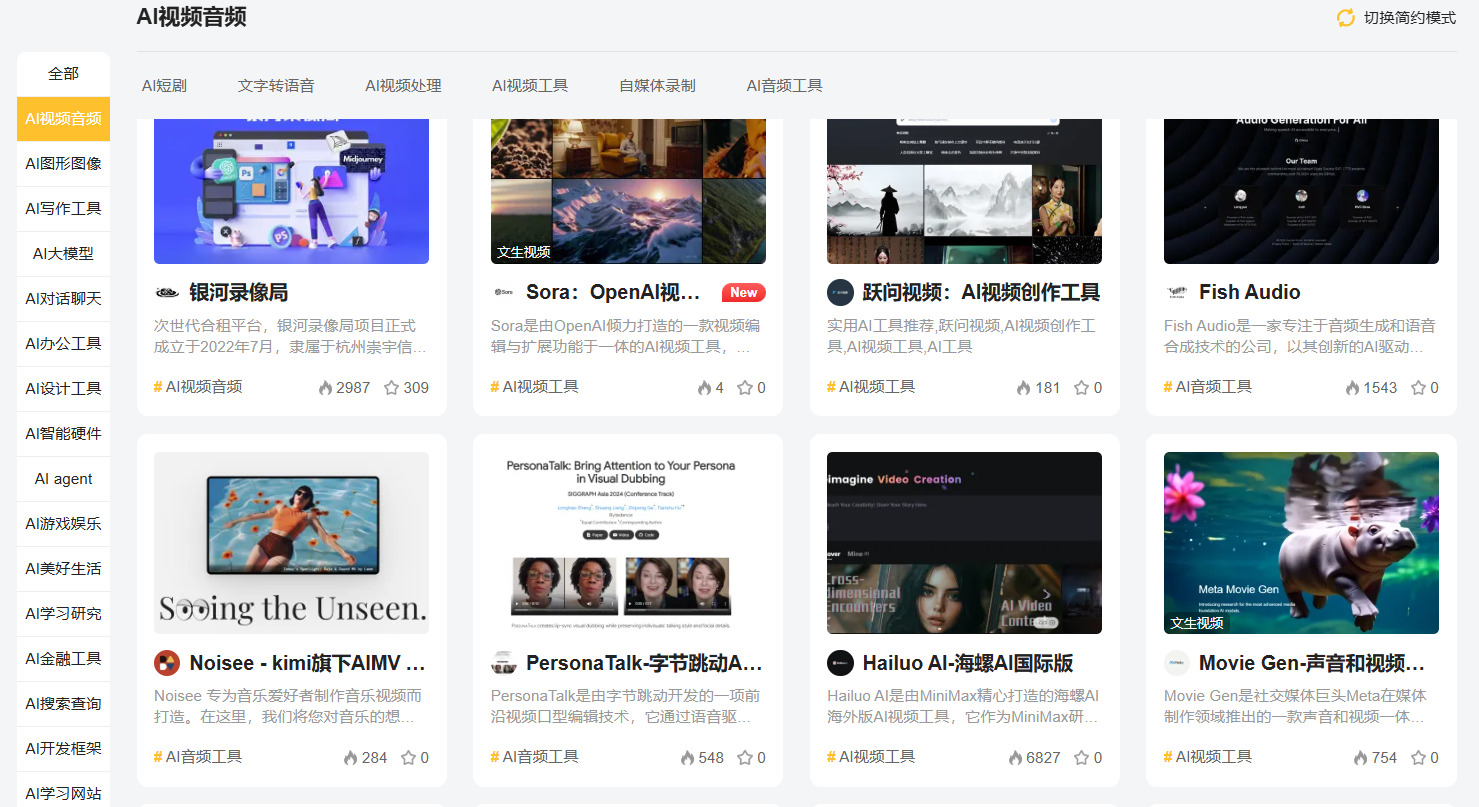This screenshot has height=807, width=1479.
Task: Click flame popularity icon on Hailuo AI card
Action: tap(1015, 758)
